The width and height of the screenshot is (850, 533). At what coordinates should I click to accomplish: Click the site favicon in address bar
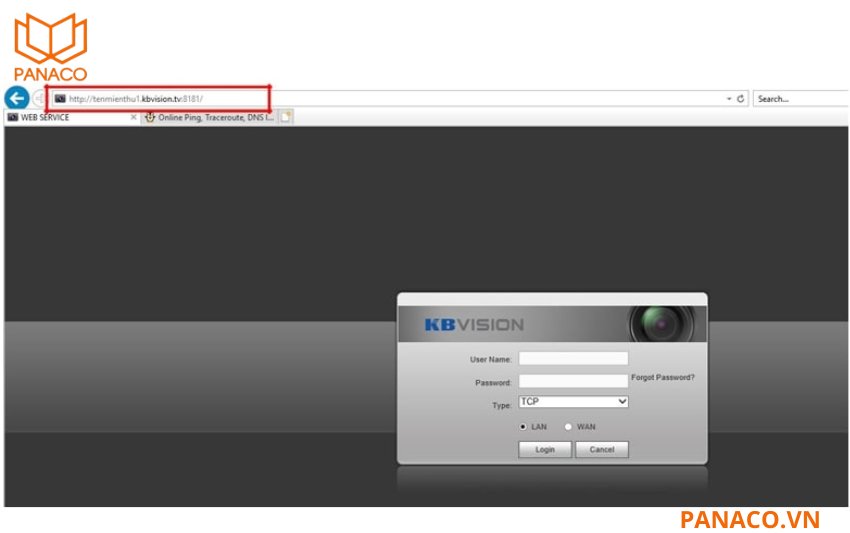[60, 99]
